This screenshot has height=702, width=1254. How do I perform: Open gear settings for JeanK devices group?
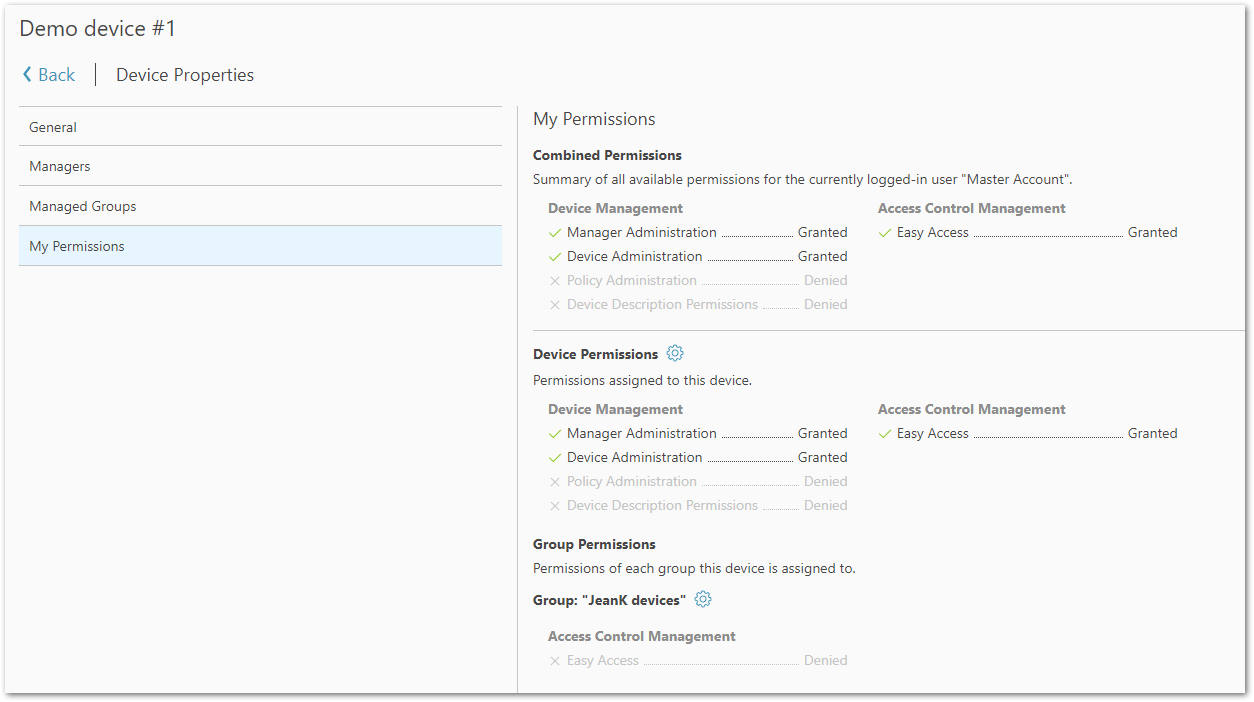click(x=703, y=599)
